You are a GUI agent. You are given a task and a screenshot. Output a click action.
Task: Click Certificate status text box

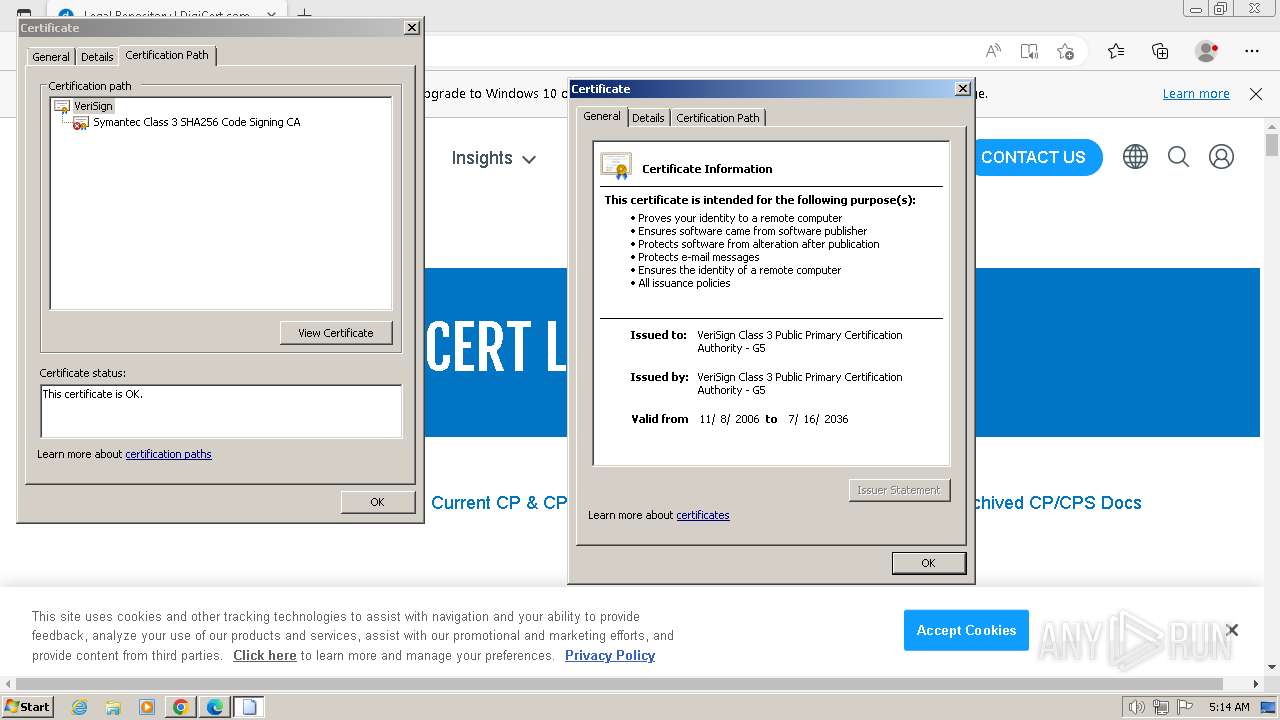point(220,411)
